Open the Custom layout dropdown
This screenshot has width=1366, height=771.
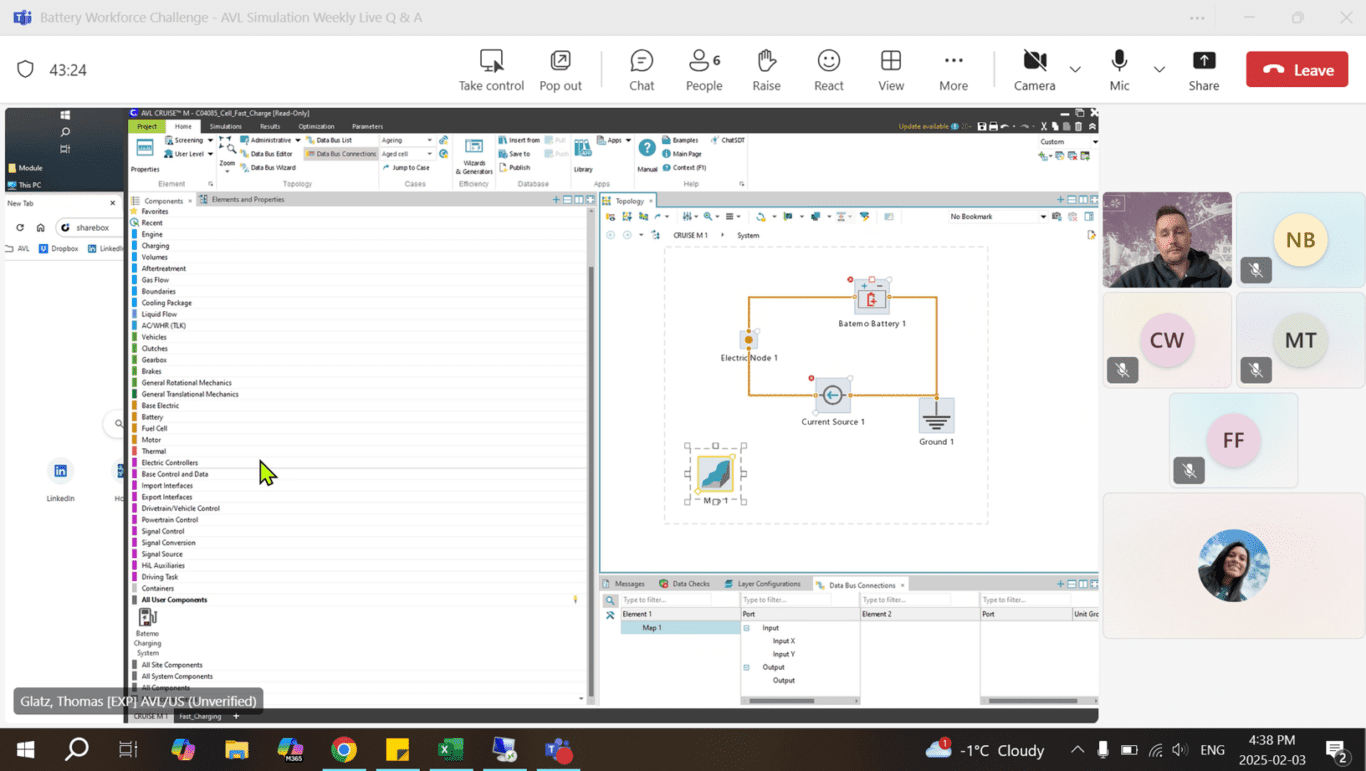tap(1068, 141)
